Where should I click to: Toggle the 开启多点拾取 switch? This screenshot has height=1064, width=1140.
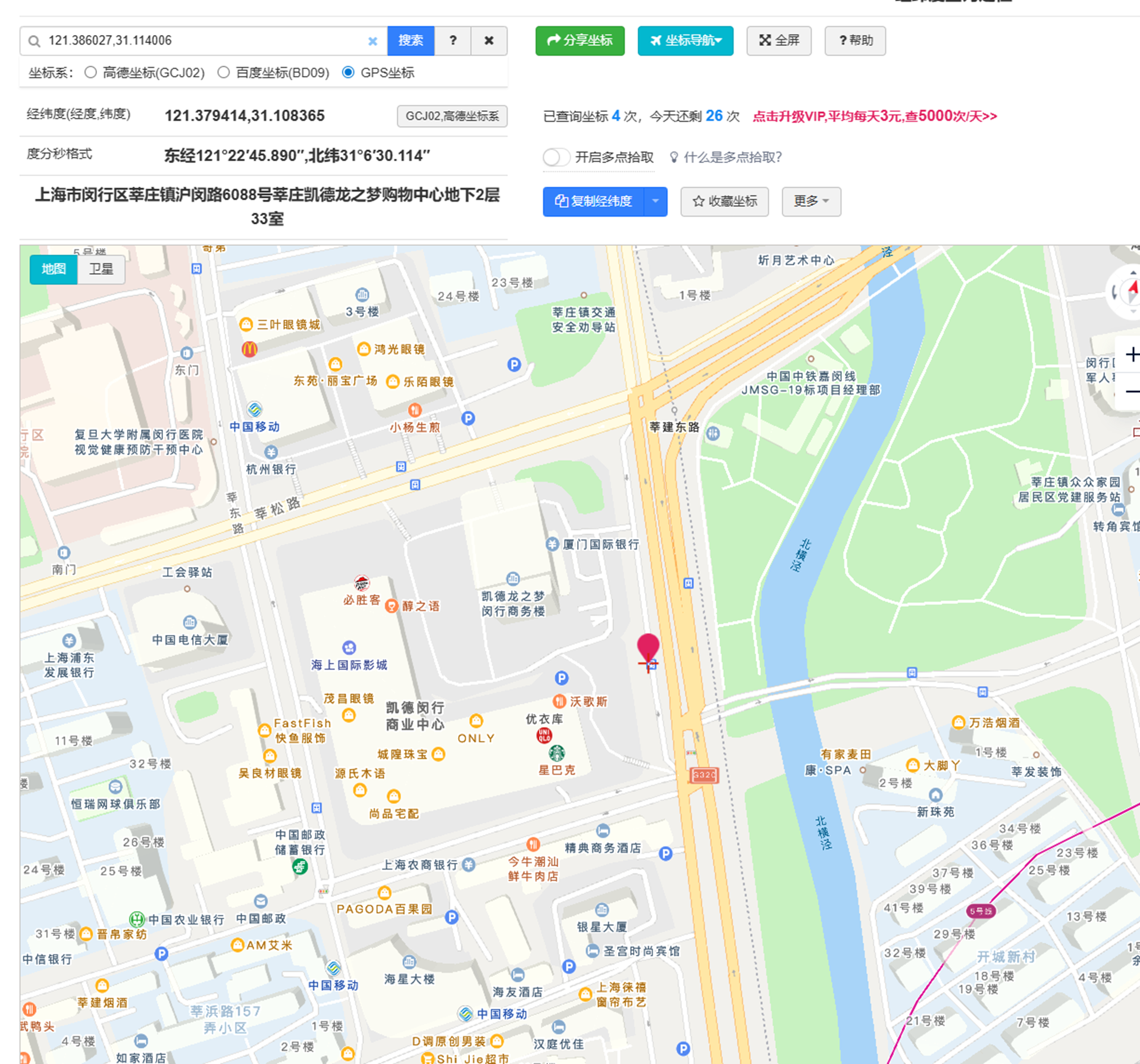[x=556, y=157]
